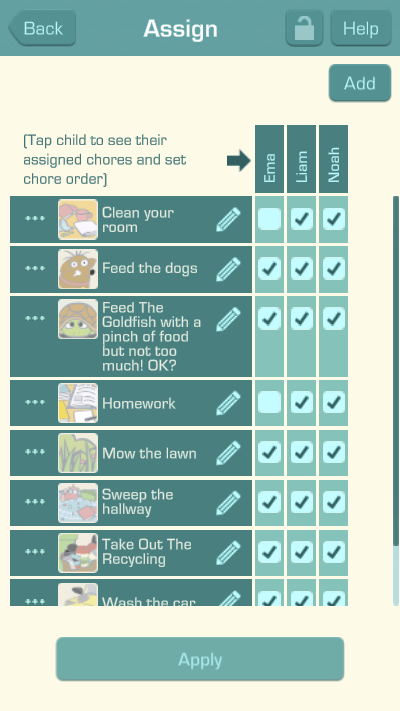The width and height of the screenshot is (400, 711).
Task: Tap the pencil for Take Out The Recycling
Action: tap(228, 553)
